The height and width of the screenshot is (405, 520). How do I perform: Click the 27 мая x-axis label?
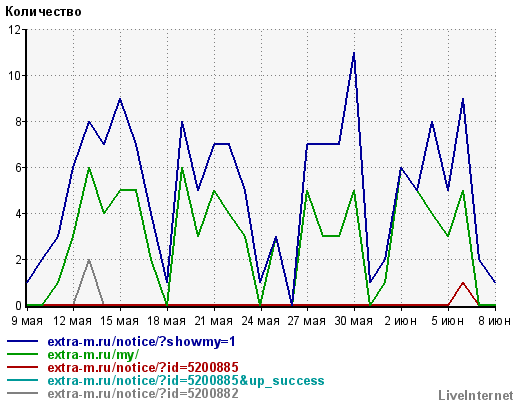307,321
